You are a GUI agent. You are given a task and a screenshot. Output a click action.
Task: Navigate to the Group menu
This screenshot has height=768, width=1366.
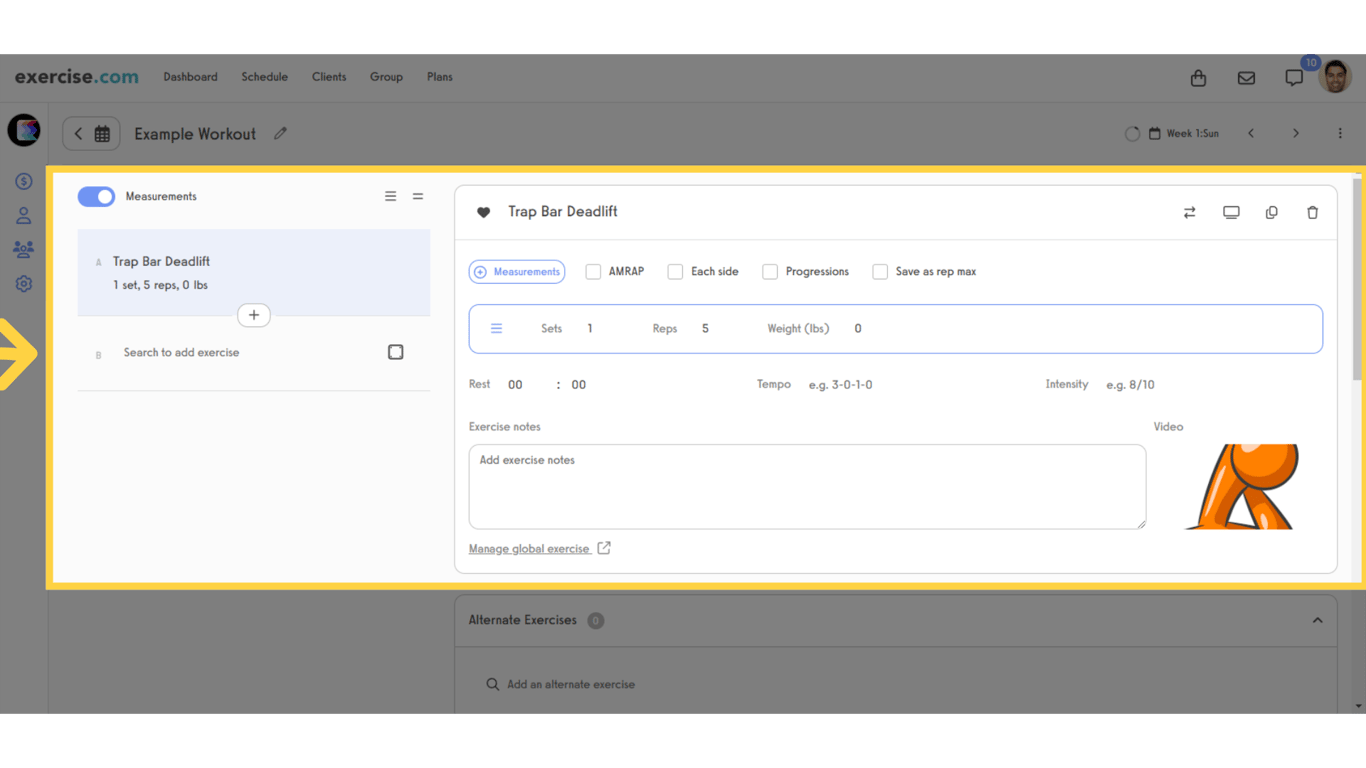(386, 77)
